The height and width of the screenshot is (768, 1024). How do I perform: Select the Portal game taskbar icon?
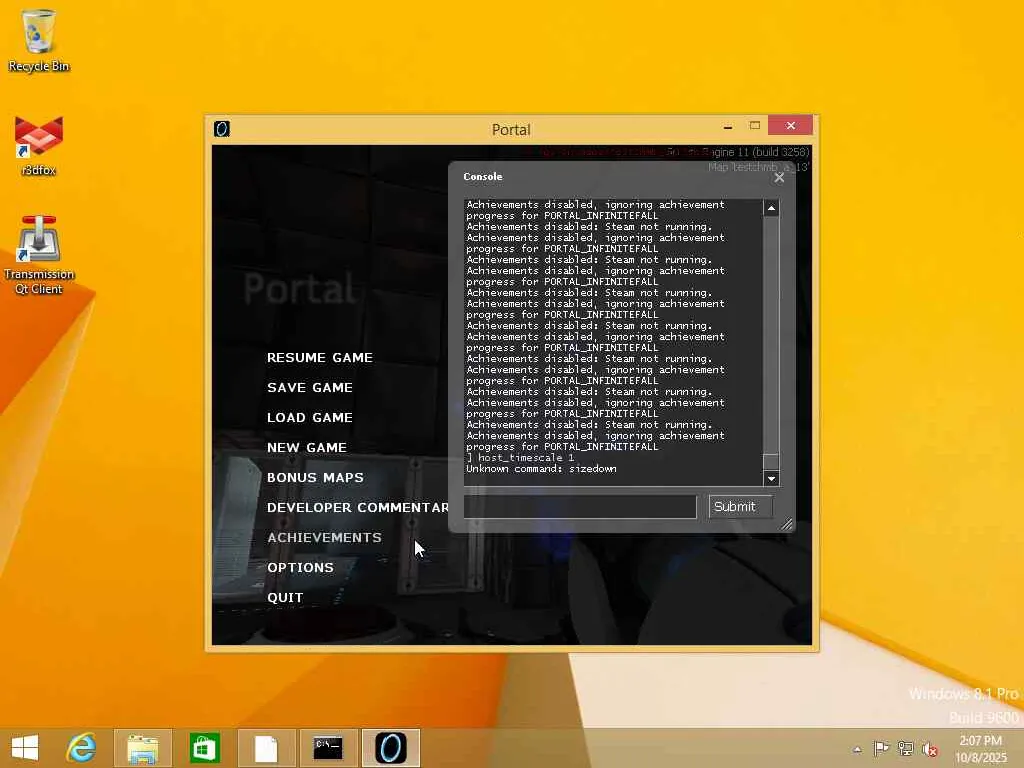coord(391,748)
